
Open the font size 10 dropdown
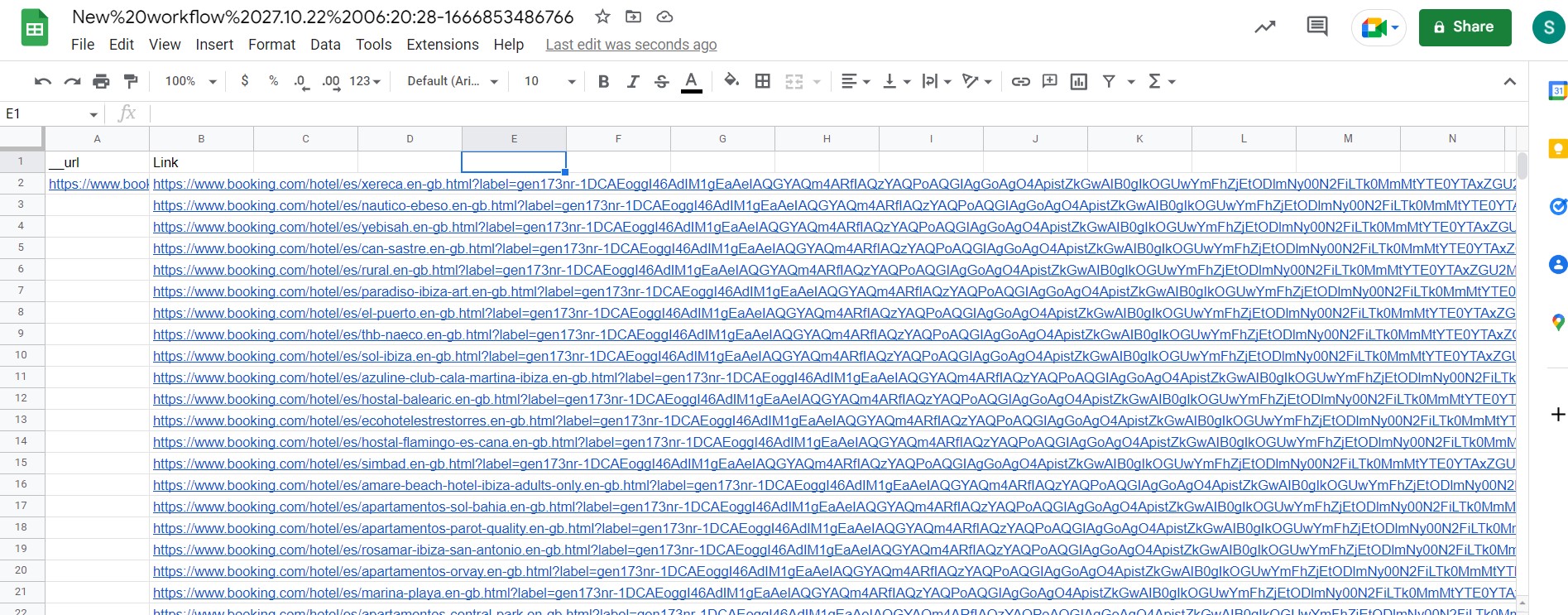pyautogui.click(x=549, y=81)
